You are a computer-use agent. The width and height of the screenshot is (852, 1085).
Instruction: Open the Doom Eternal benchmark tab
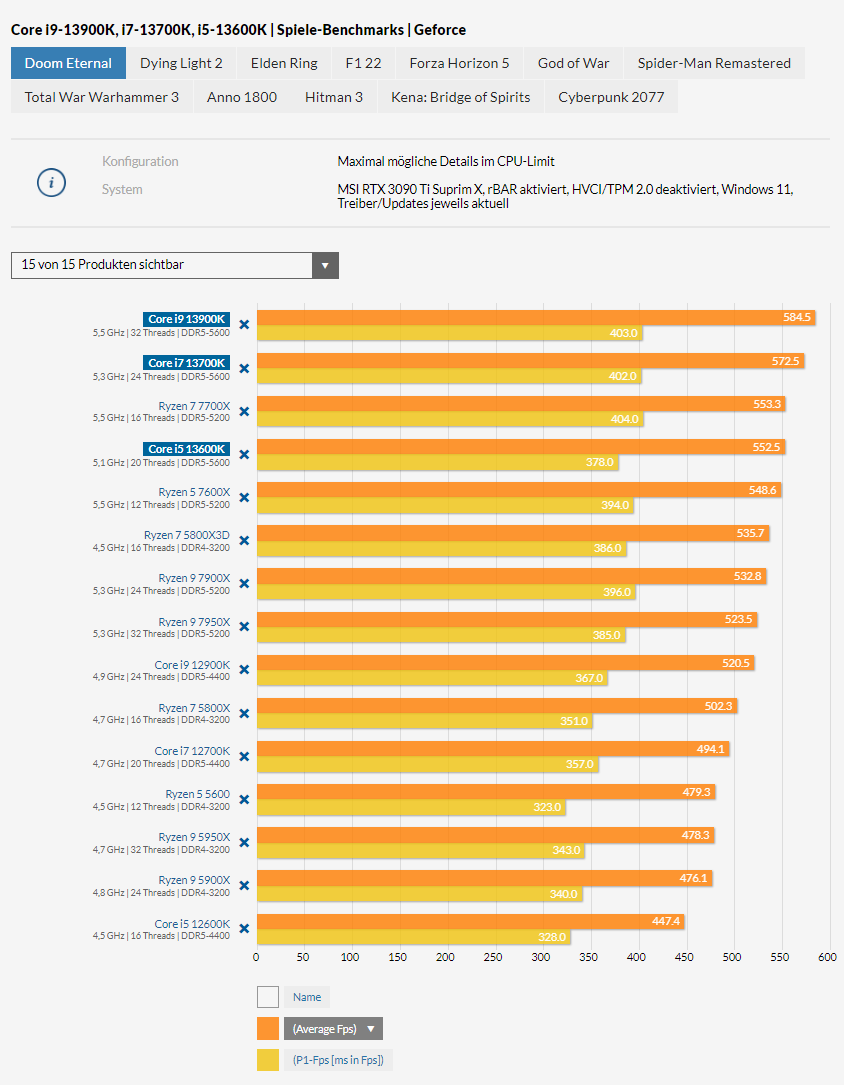(x=69, y=63)
